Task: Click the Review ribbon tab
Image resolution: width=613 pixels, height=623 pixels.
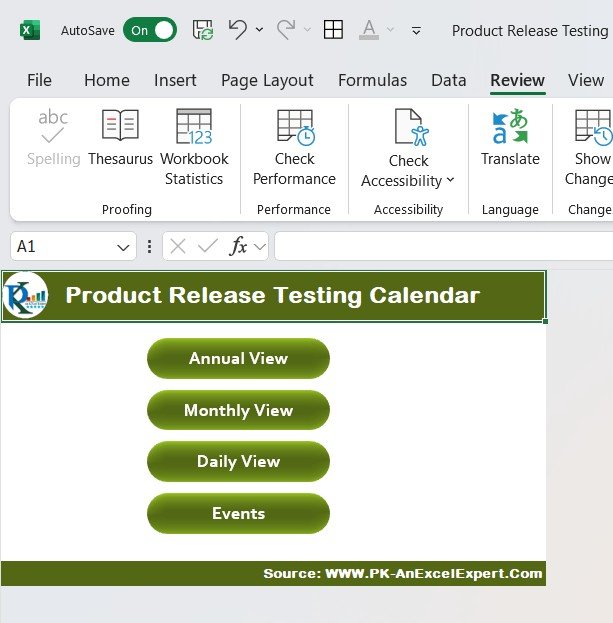Action: pyautogui.click(x=518, y=80)
